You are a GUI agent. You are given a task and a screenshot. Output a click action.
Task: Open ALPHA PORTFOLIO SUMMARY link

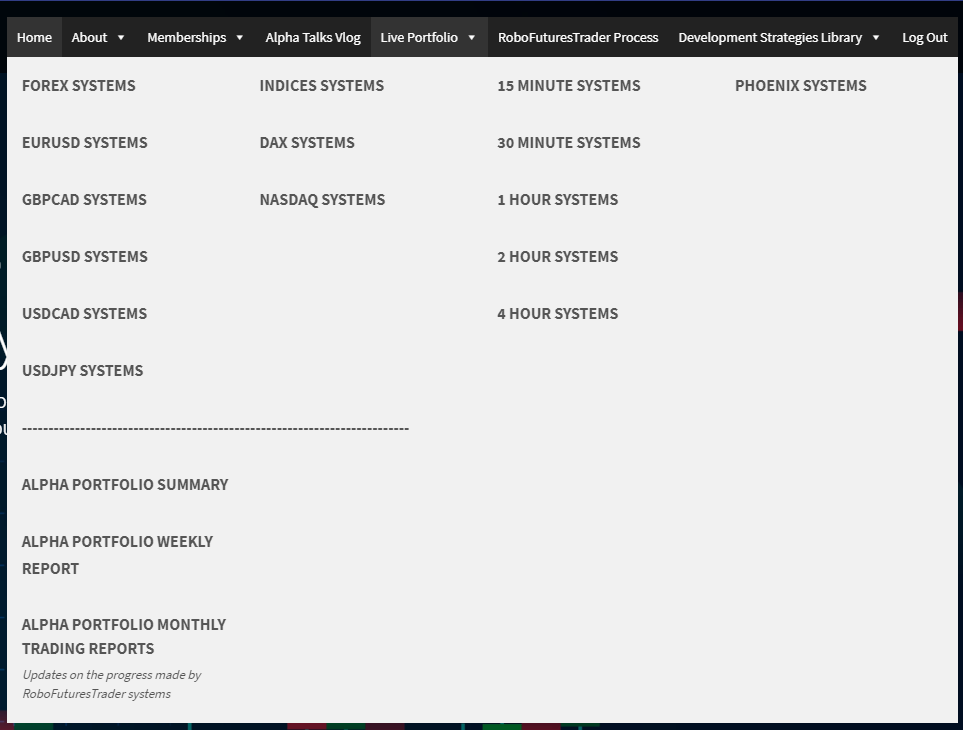pyautogui.click(x=125, y=484)
